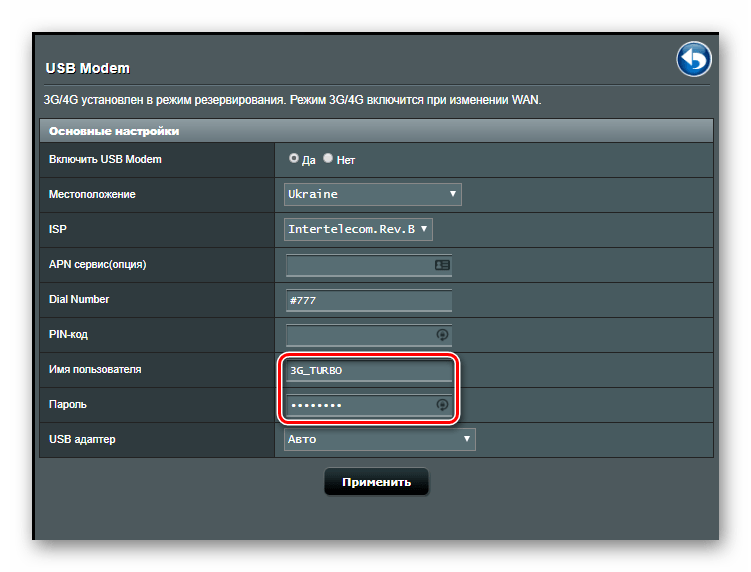Screen dimensions: 751x572
Task: Select Да for Включить USB Modem
Action: pos(294,158)
